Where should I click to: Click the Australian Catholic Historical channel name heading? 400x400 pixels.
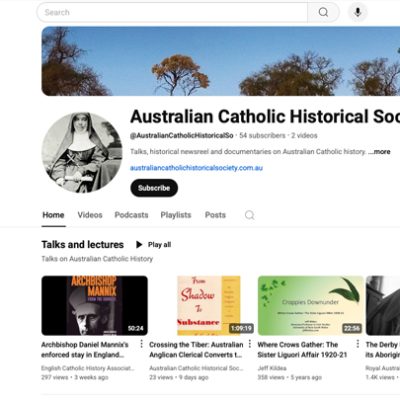coord(265,117)
